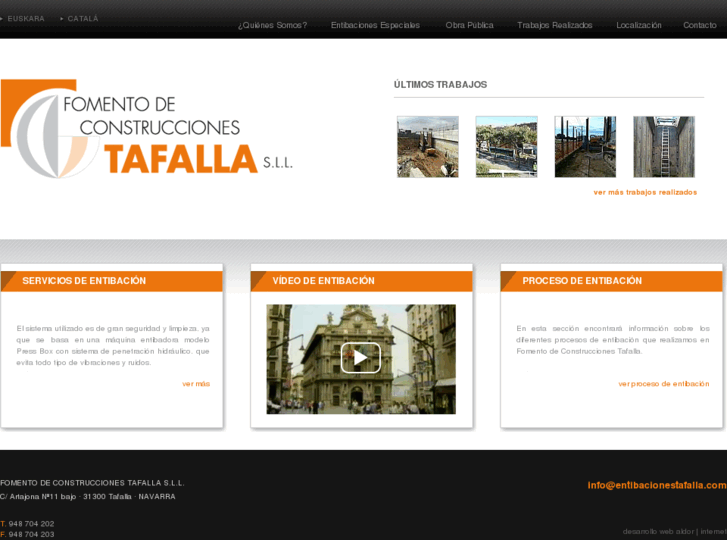Screen dimensions: 727x545
Task: Click the Proceso de Entibación header
Action: click(x=612, y=281)
